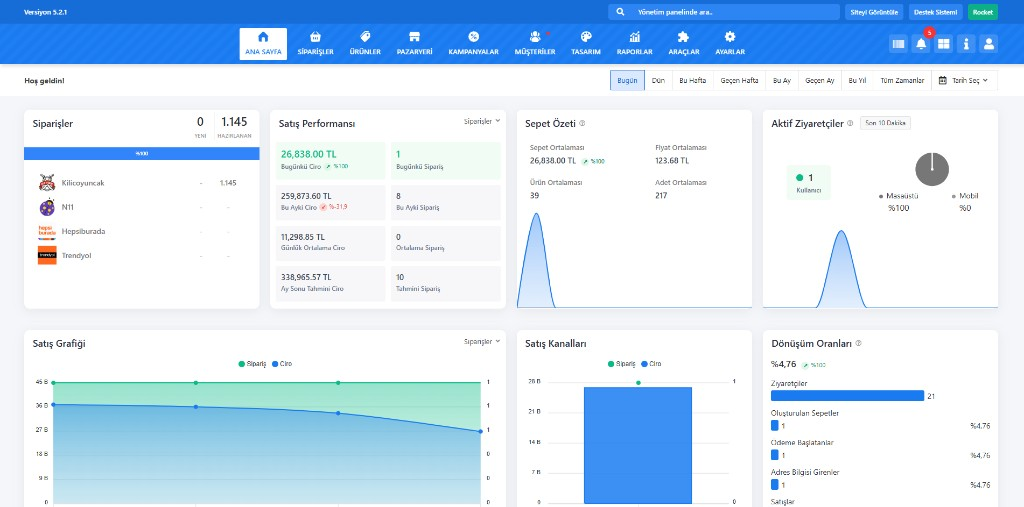Click the Kilicoyuncak store logo
1024x507 pixels.
(x=46, y=183)
